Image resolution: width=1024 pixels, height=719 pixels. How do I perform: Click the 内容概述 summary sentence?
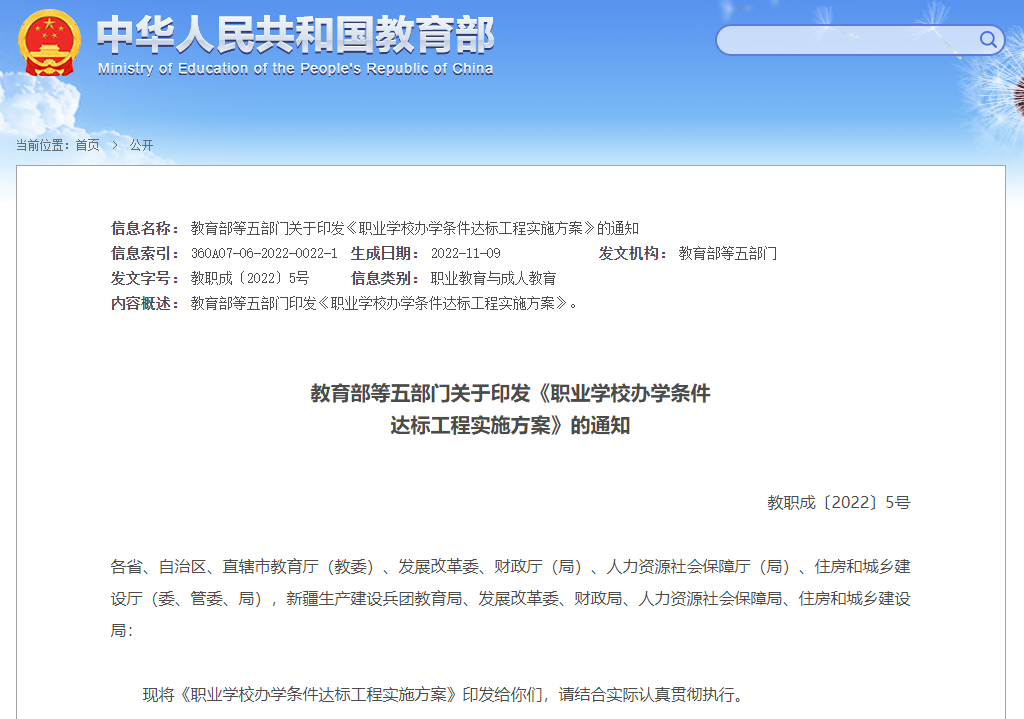[x=384, y=304]
